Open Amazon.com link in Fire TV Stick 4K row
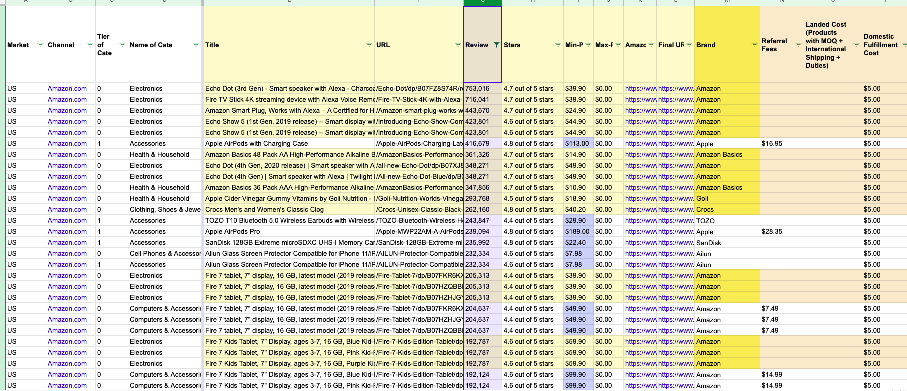907x391 pixels. pyautogui.click(x=67, y=99)
